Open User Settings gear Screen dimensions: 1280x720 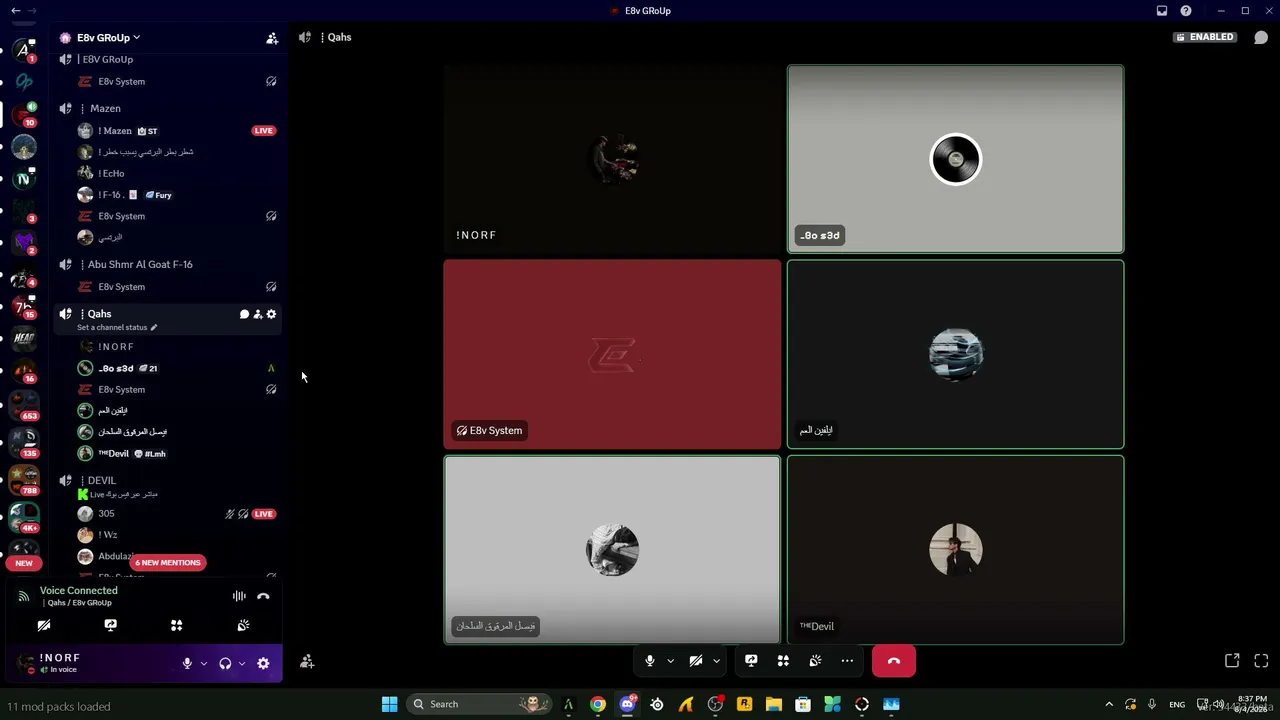click(263, 663)
